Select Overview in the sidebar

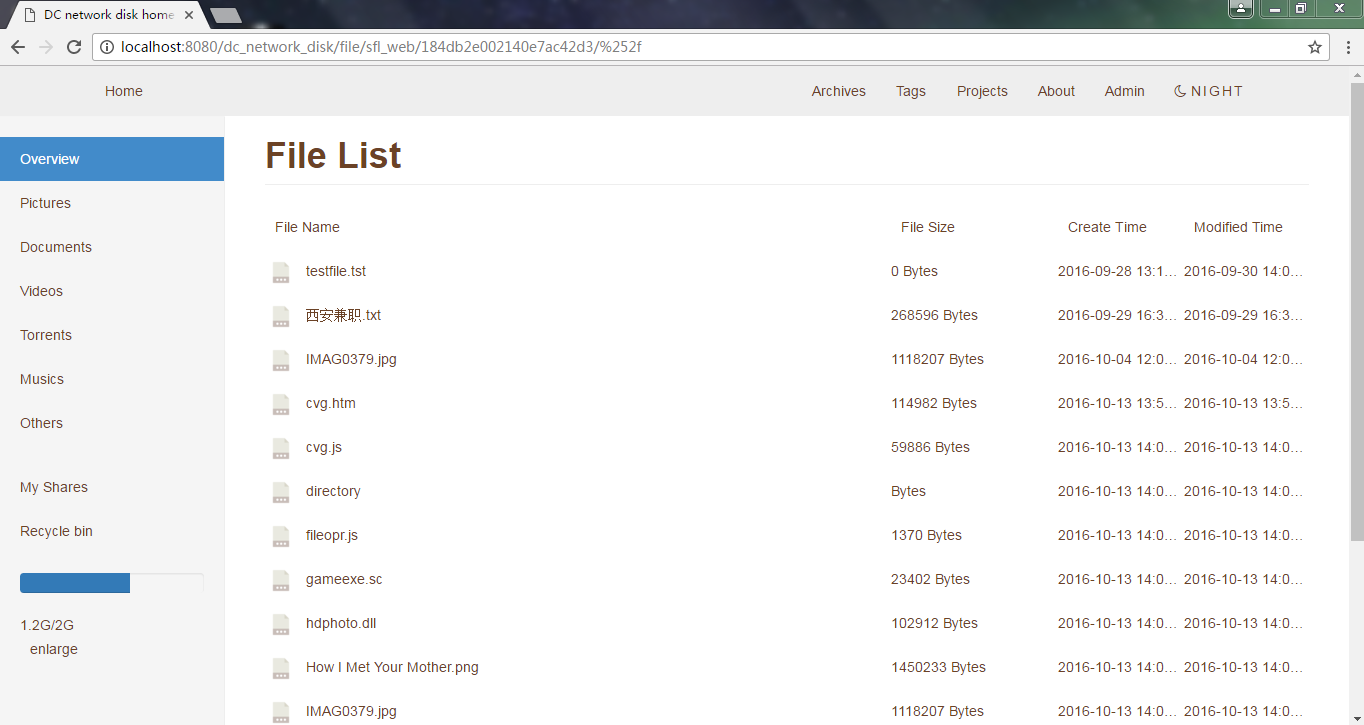click(112, 159)
